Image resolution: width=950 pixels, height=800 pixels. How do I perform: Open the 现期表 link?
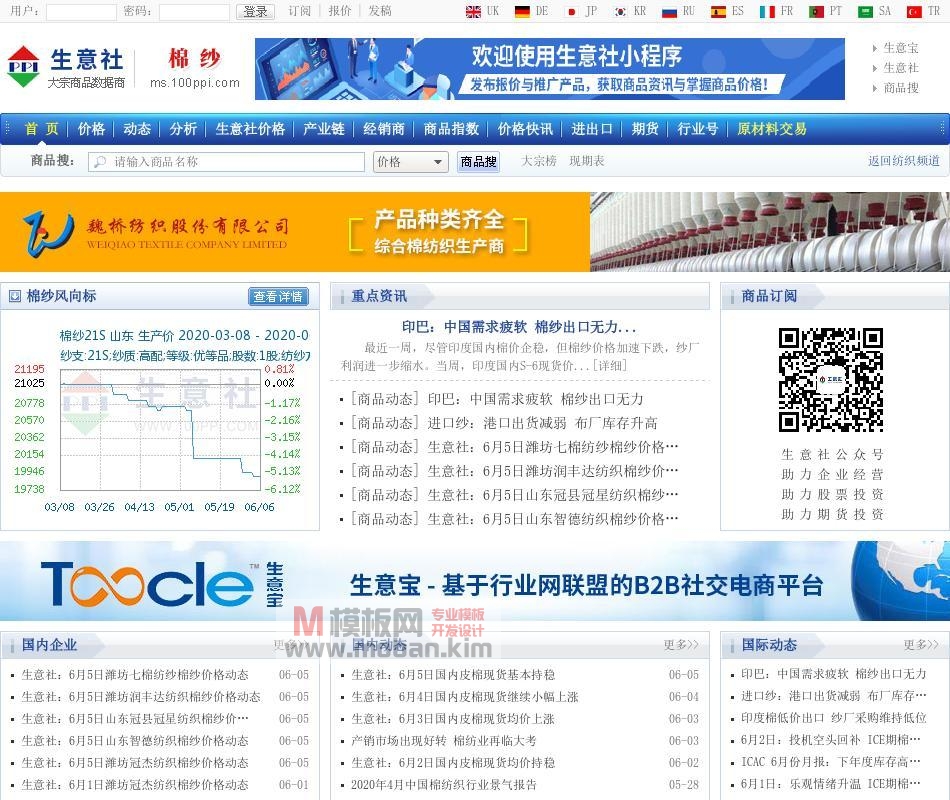coord(586,161)
